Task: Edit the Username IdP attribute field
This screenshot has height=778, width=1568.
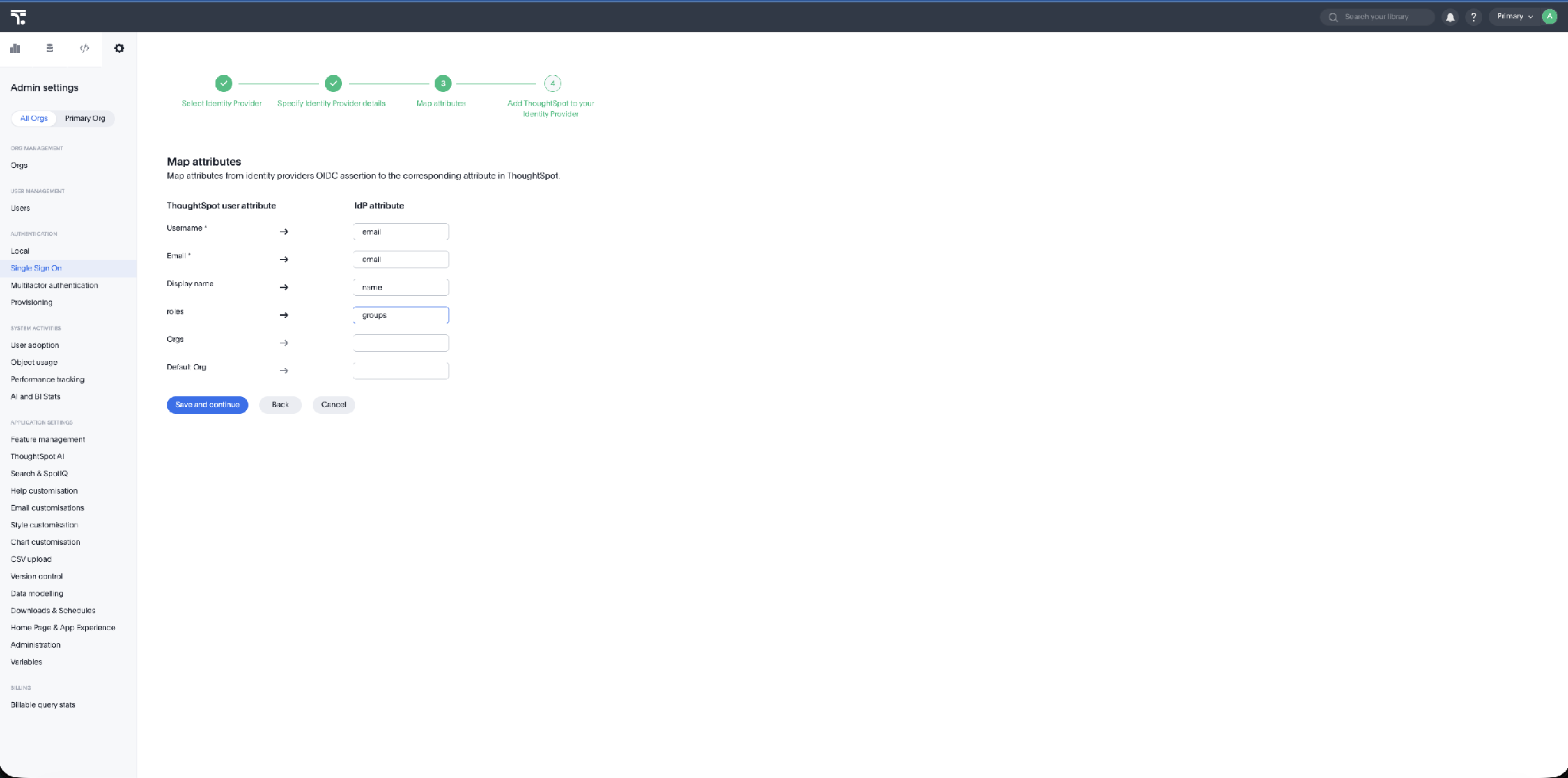Action: tap(401, 231)
